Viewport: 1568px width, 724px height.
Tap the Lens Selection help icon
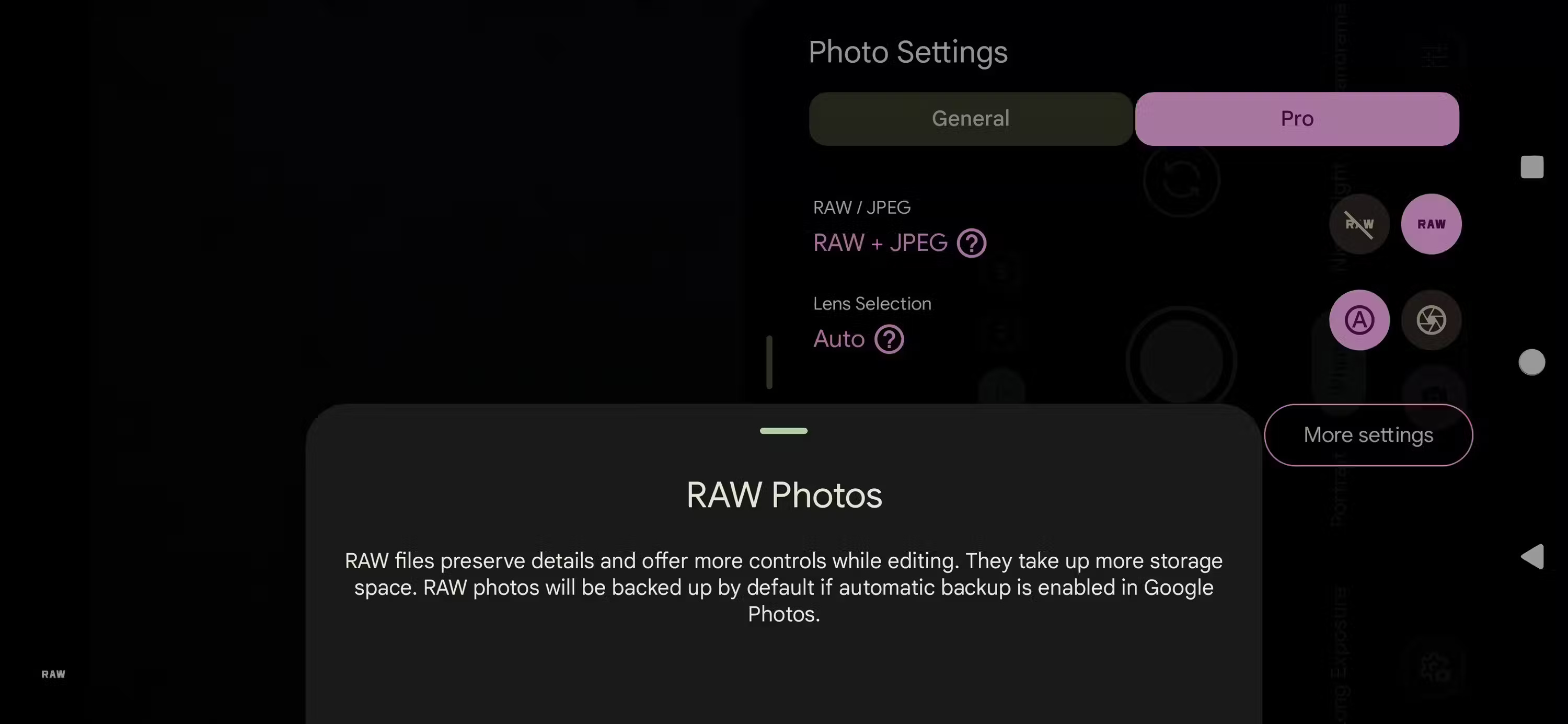(x=889, y=339)
